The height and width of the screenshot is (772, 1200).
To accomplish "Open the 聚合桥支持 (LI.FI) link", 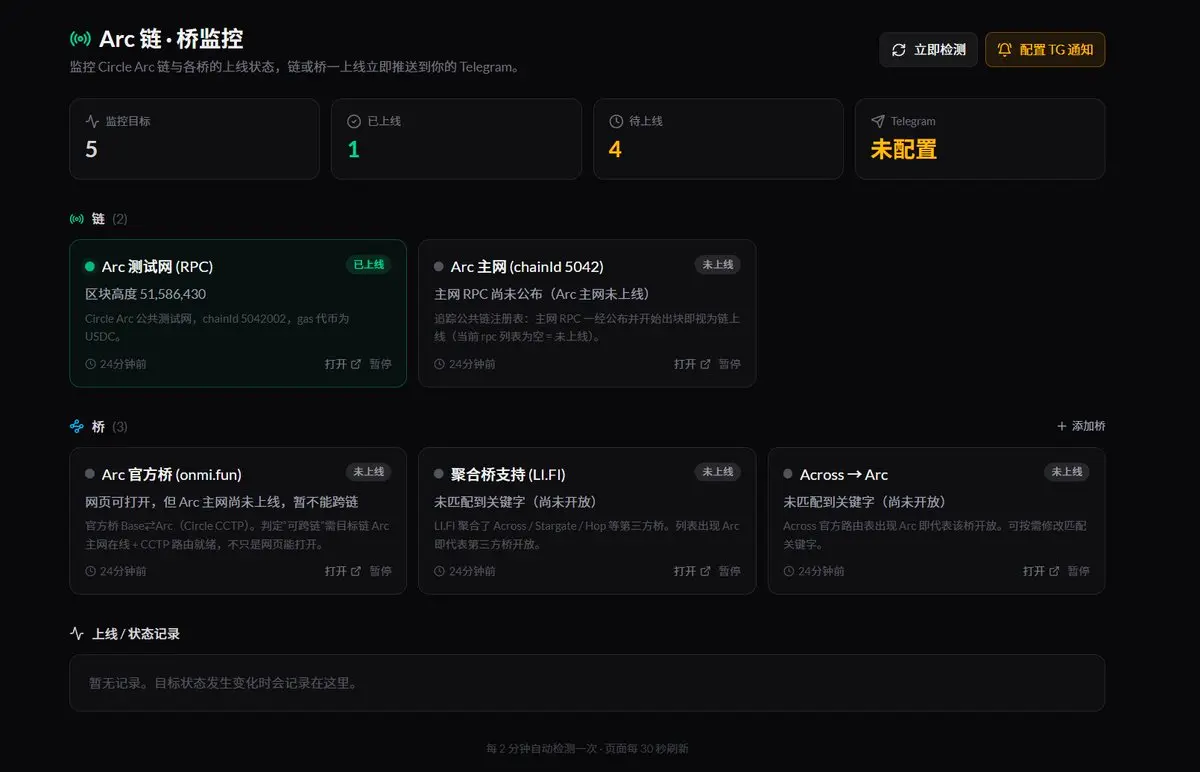I will [x=692, y=571].
